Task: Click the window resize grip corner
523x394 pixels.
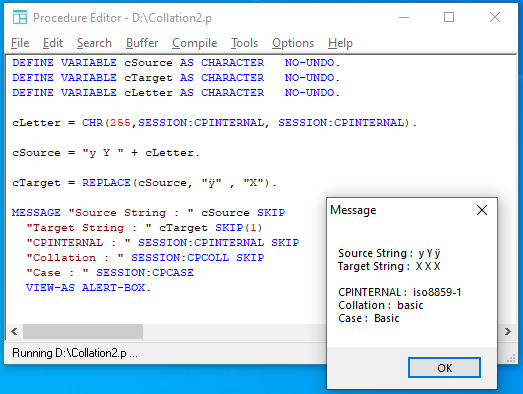Action: 511,359
